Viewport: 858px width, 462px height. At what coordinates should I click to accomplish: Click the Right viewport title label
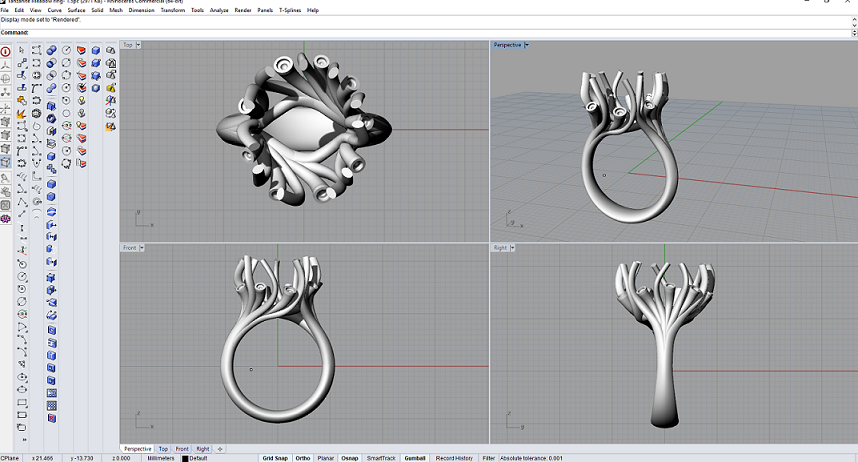tap(500, 248)
